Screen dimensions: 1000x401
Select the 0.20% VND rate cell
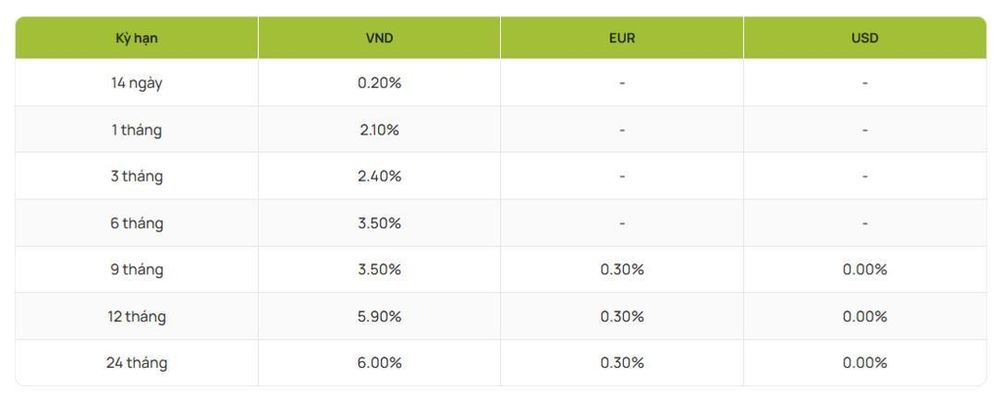[x=379, y=83]
